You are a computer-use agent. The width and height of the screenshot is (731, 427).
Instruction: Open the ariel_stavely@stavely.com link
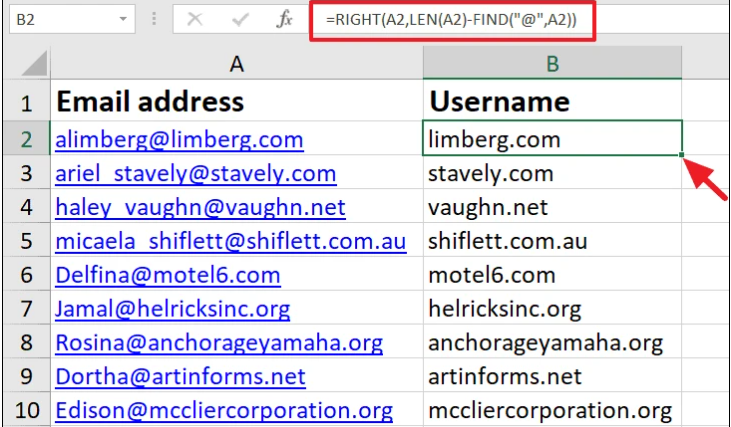pyautogui.click(x=196, y=173)
